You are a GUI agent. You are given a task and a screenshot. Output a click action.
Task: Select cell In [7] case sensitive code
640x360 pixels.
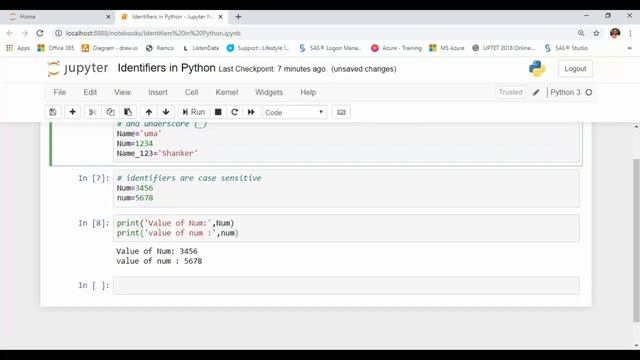[346, 188]
